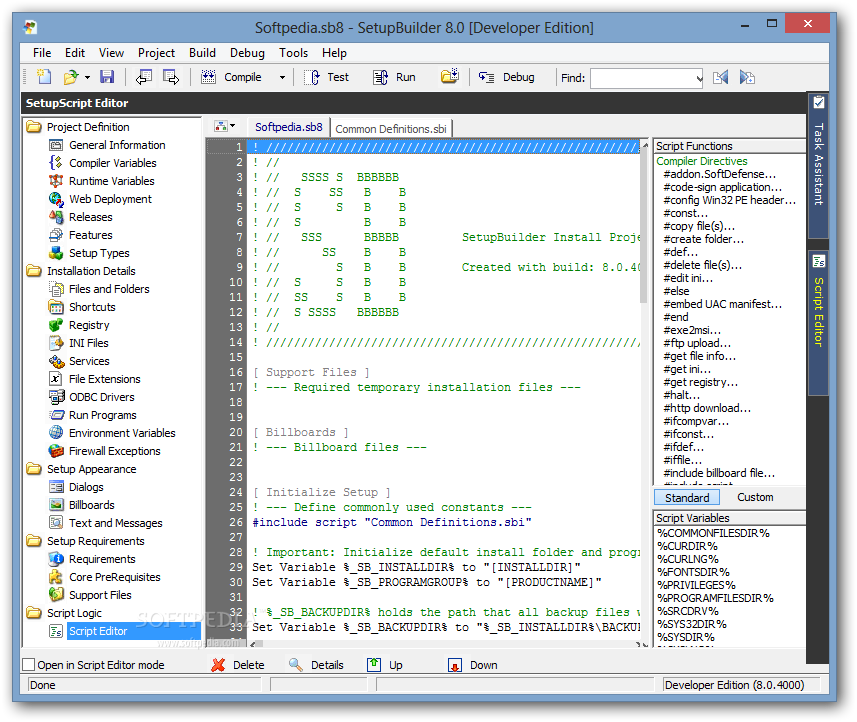Click the Test toolbar button
The image size is (857, 722).
(x=327, y=77)
